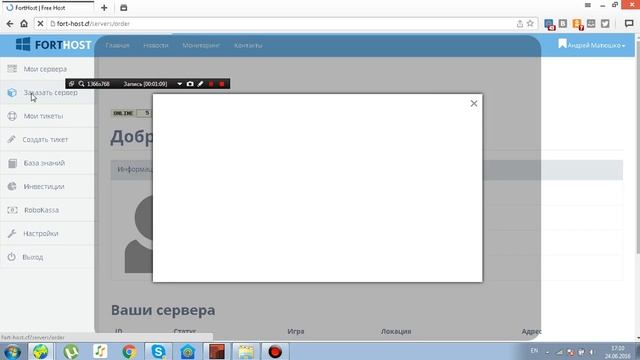
Task: Open the Заказать сервер sidebar item
Action: click(x=47, y=93)
